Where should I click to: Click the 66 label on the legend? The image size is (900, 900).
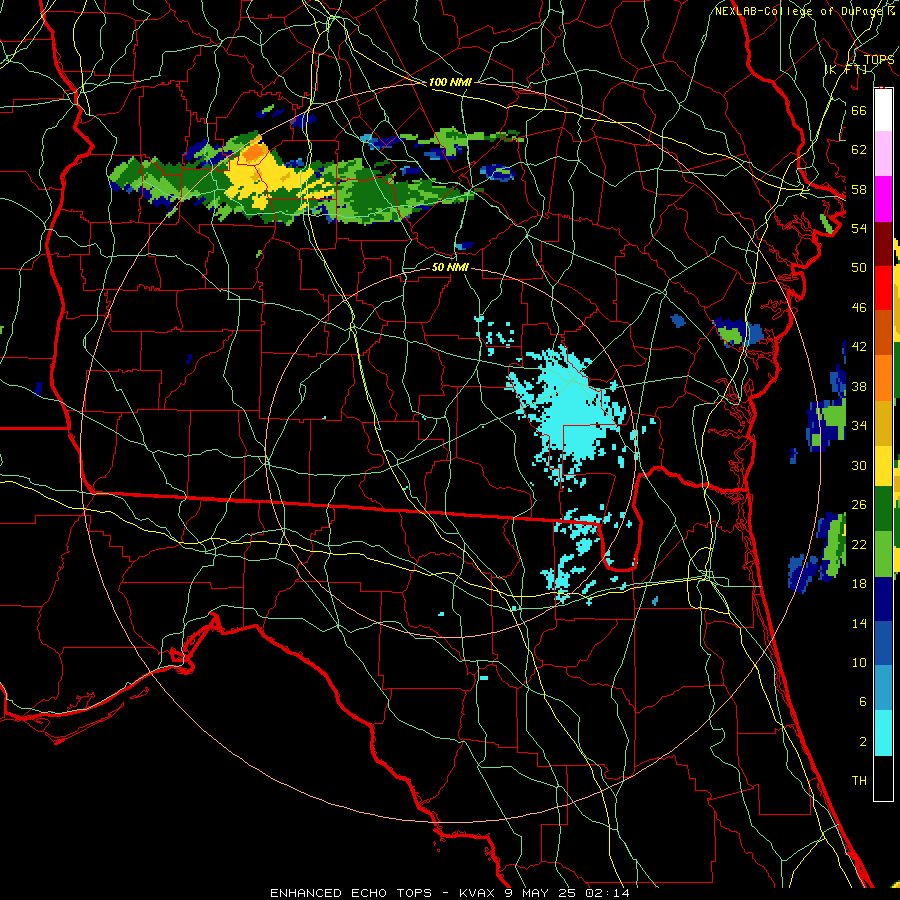click(x=859, y=110)
